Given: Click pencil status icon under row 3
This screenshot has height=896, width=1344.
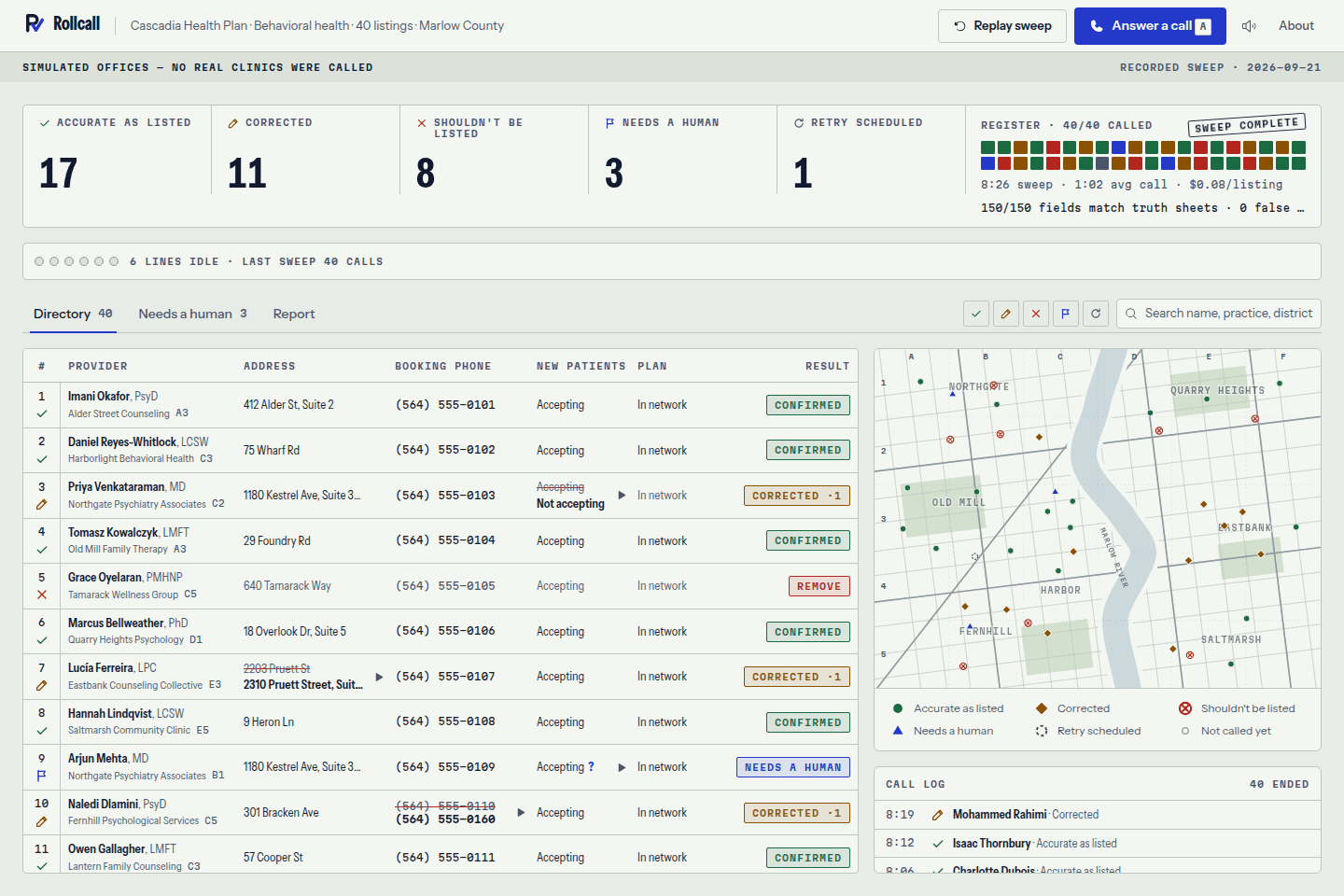Looking at the screenshot, I should 42,504.
